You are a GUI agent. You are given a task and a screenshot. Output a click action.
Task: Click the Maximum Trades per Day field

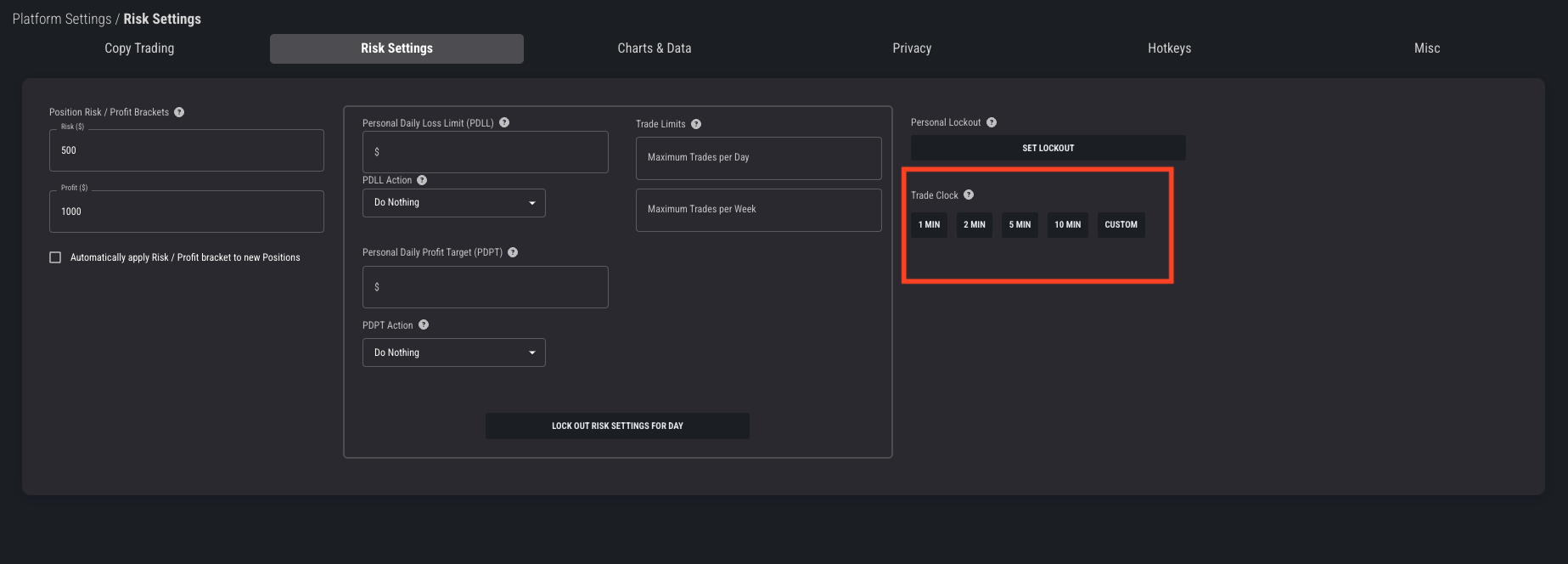[x=758, y=158]
